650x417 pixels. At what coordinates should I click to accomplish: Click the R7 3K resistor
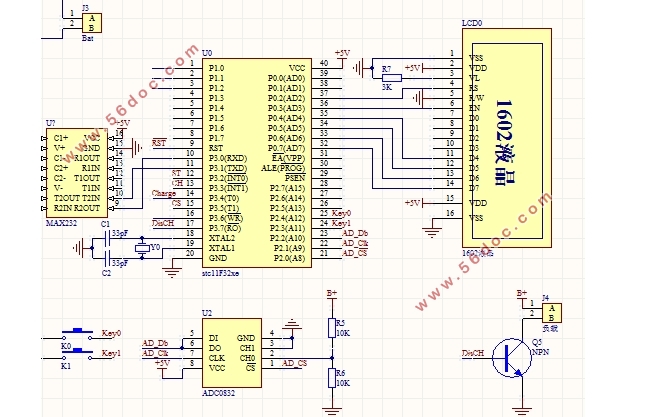[x=392, y=78]
